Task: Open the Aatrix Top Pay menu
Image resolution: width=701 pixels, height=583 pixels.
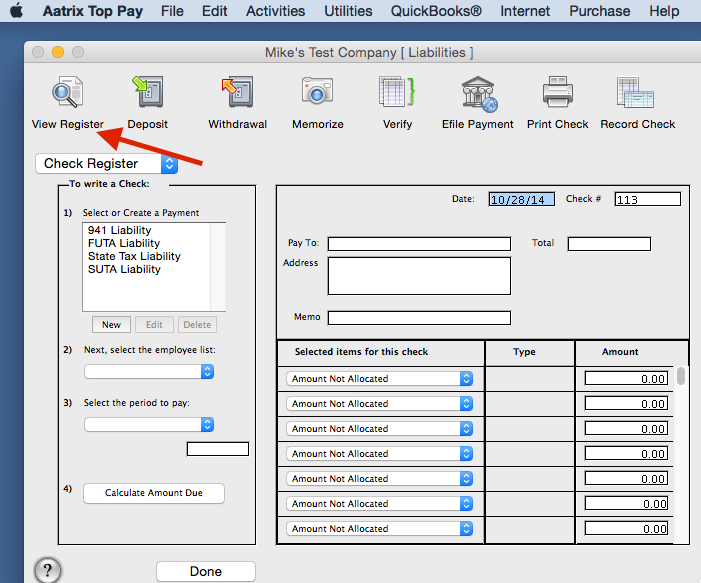Action: point(93,11)
